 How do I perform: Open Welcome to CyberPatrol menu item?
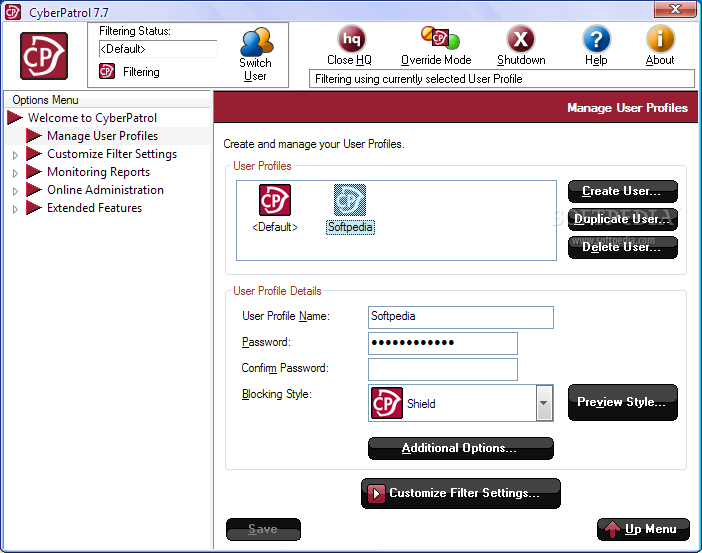[92, 118]
